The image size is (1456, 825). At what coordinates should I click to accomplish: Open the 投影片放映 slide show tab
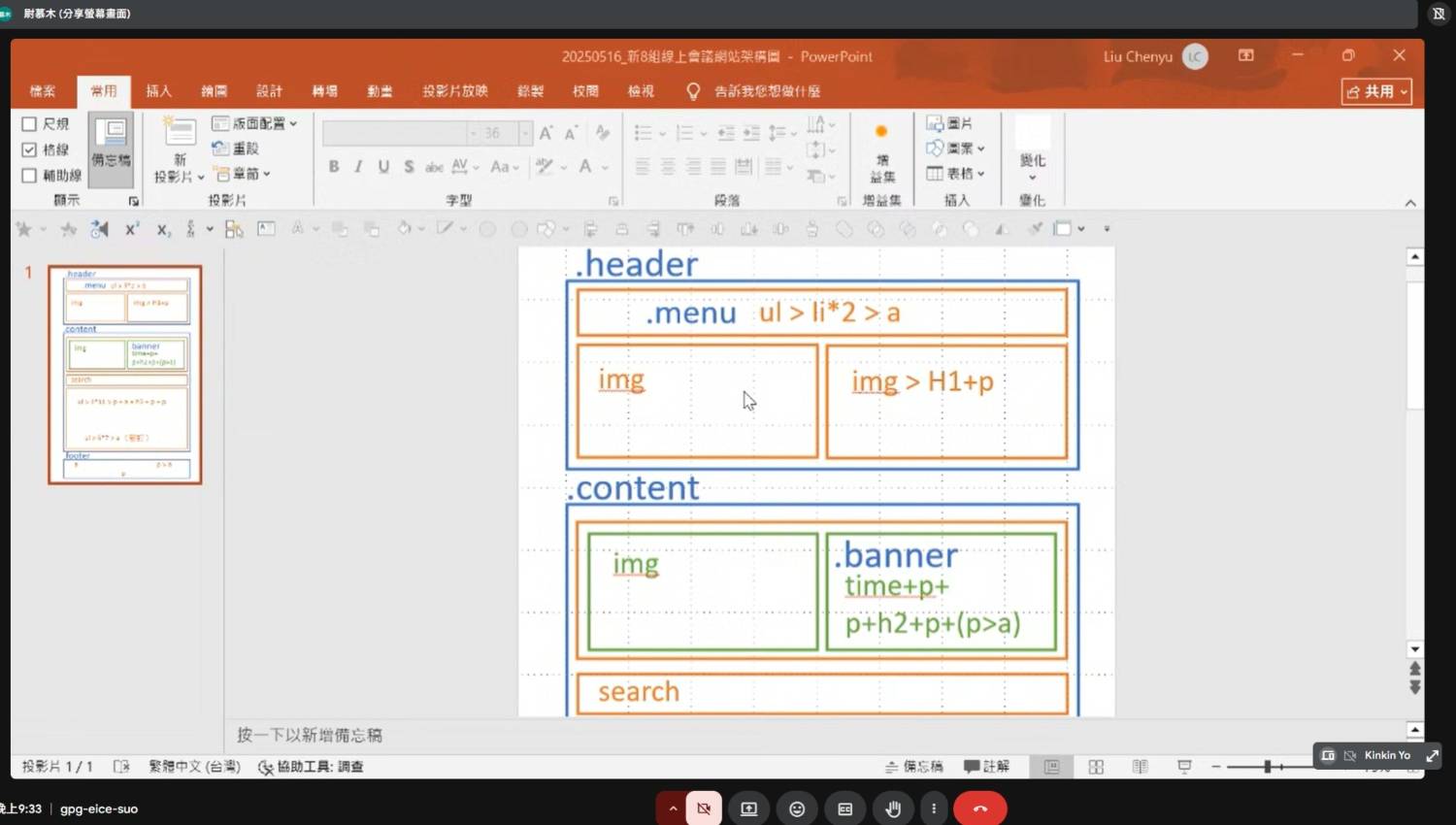(x=454, y=91)
